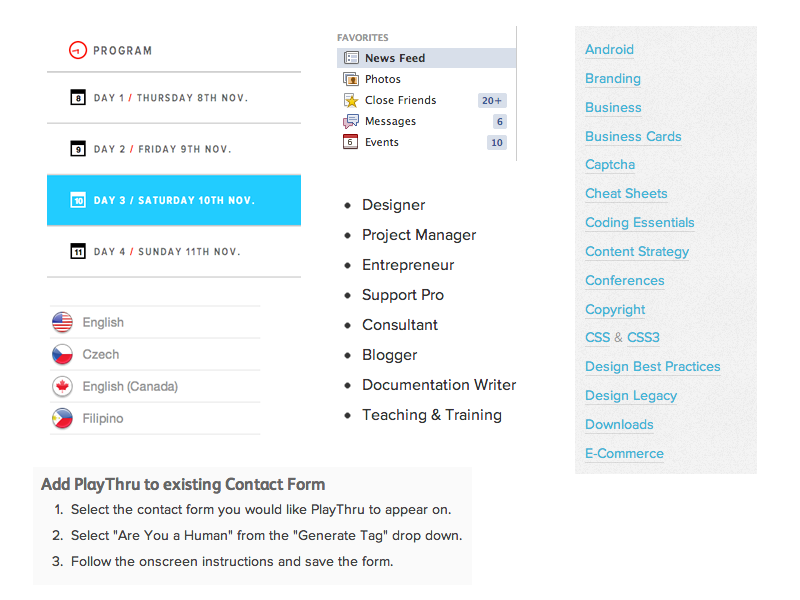Click the Close Friends star icon
This screenshot has width=800, height=600.
point(352,100)
